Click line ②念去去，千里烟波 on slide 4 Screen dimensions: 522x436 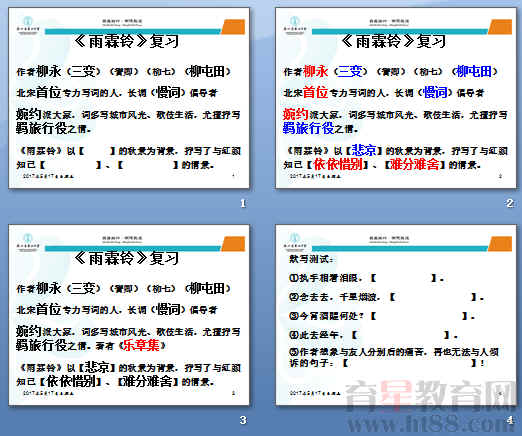[386, 297]
